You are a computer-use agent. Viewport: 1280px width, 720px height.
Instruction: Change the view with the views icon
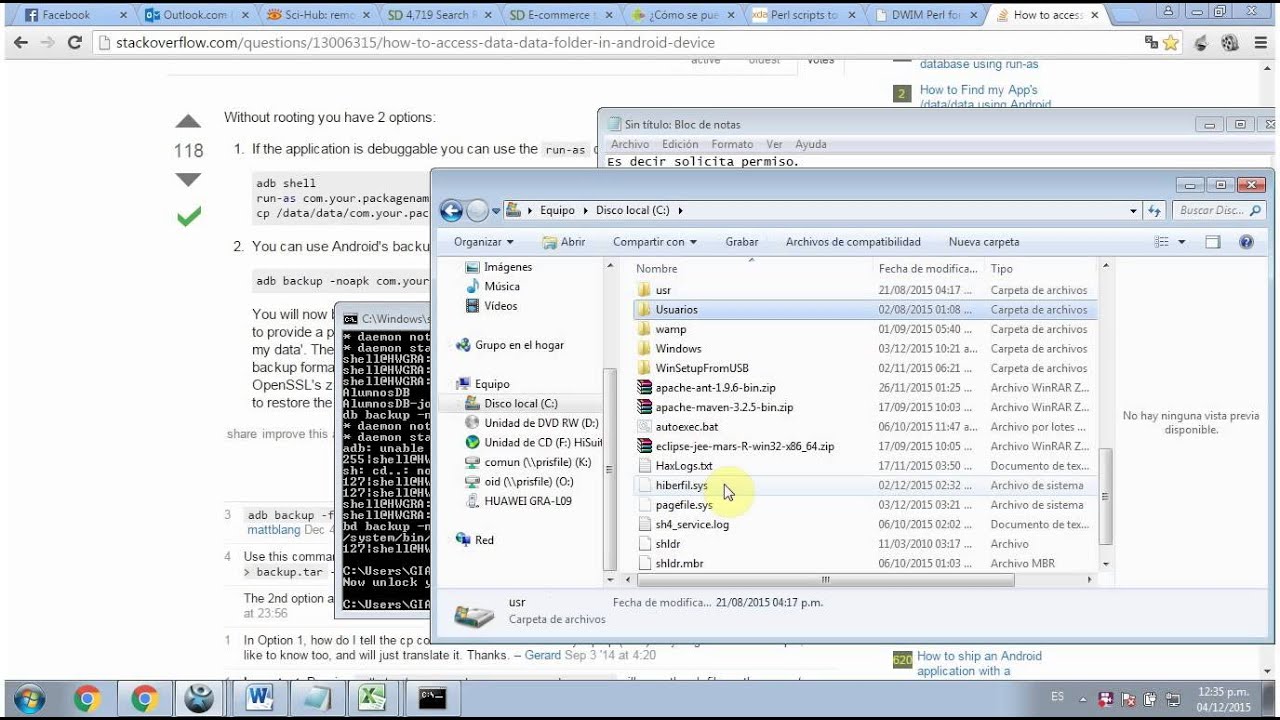(1161, 242)
